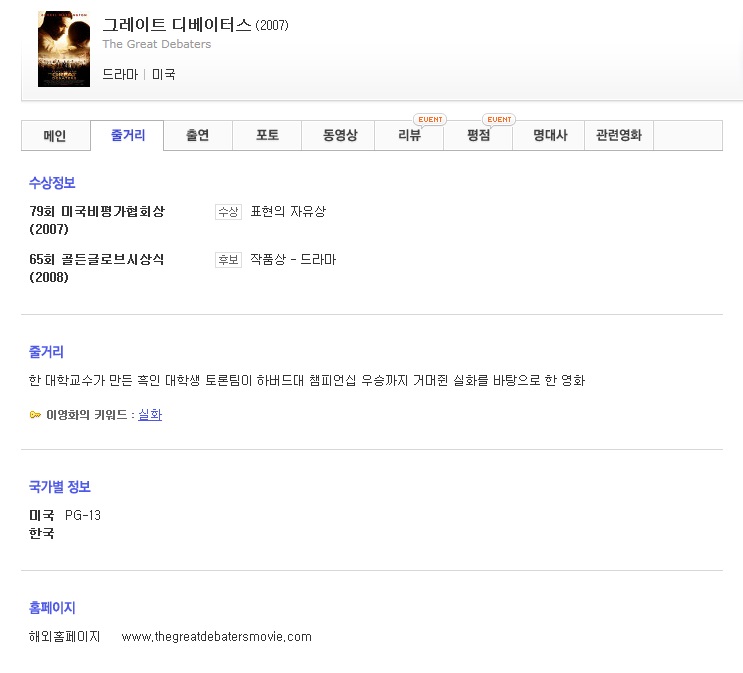Image resolution: width=743 pixels, height=673 pixels.
Task: Click the 그레이트 디베이터스 movie title
Action: (177, 25)
